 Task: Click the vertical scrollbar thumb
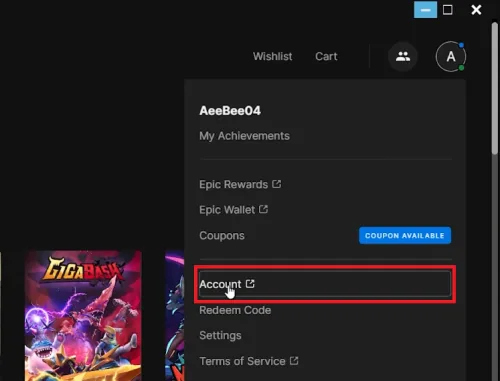tap(495, 88)
